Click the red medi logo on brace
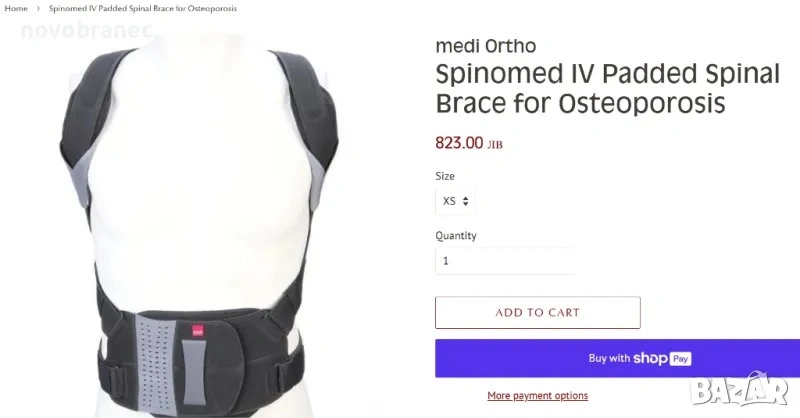800x418 pixels. tap(198, 331)
